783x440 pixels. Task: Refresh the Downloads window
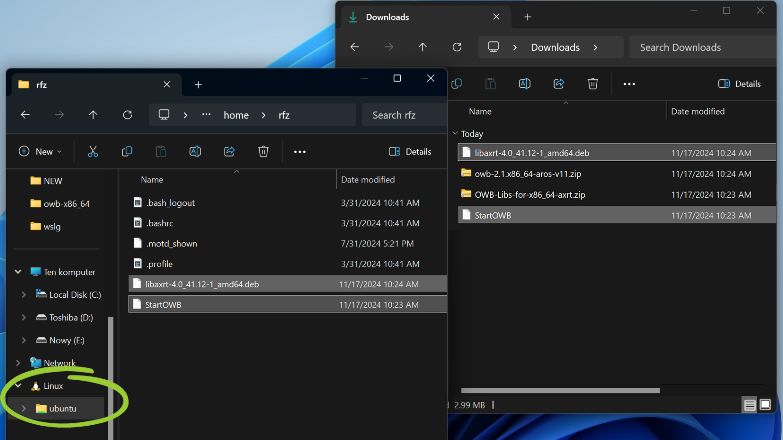click(457, 47)
